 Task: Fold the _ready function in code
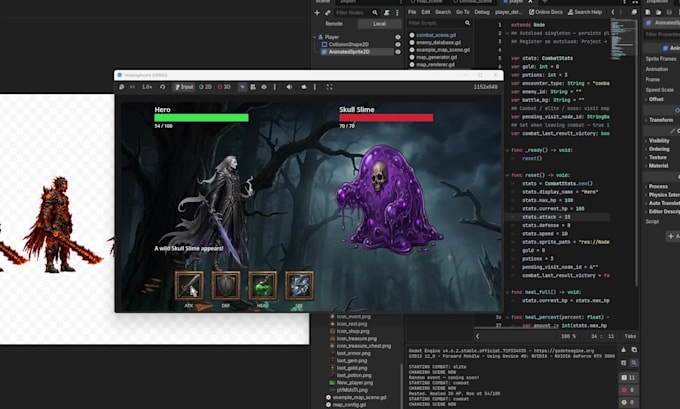tap(507, 150)
